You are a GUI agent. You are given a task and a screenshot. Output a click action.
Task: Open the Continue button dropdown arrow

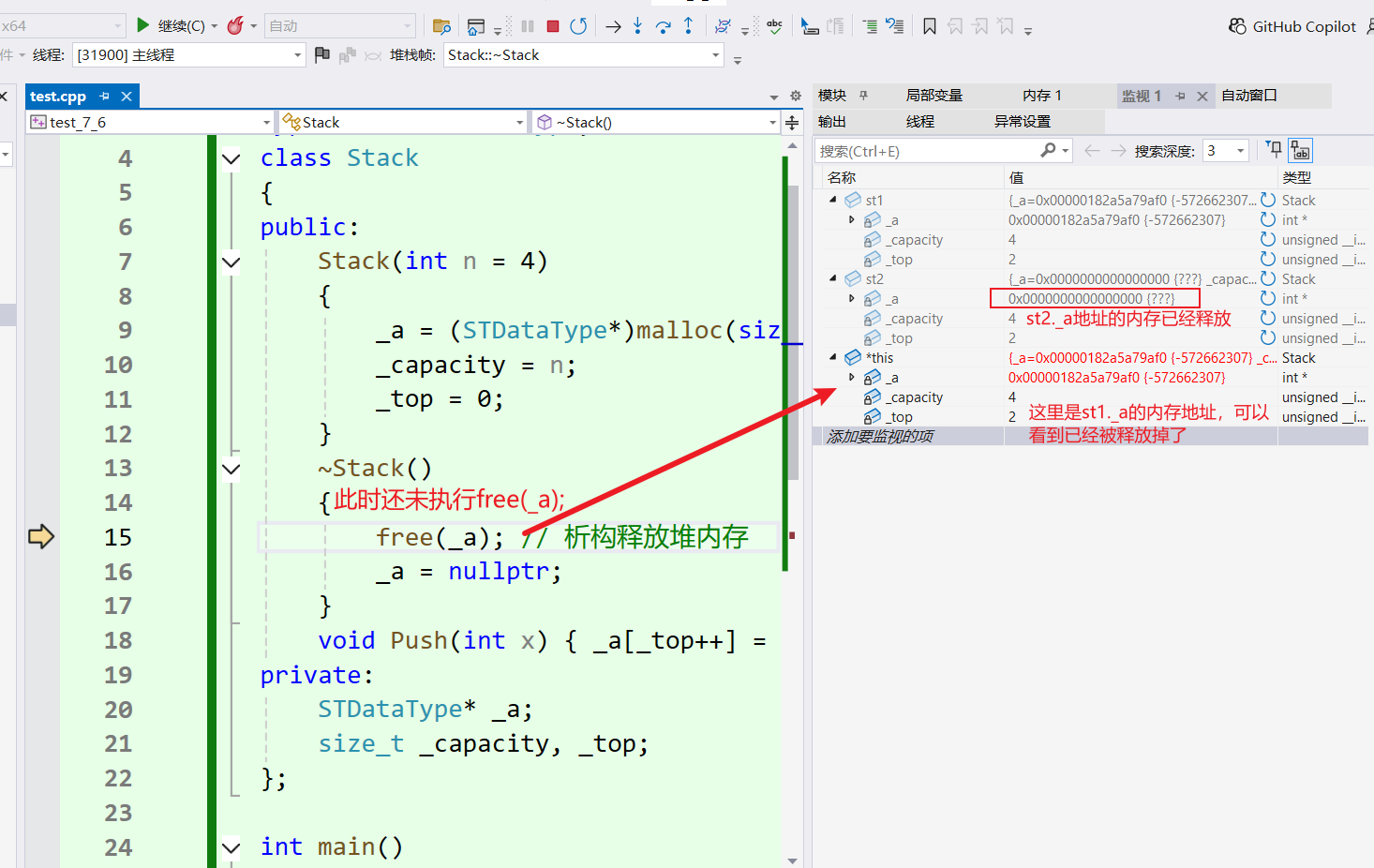(x=214, y=26)
